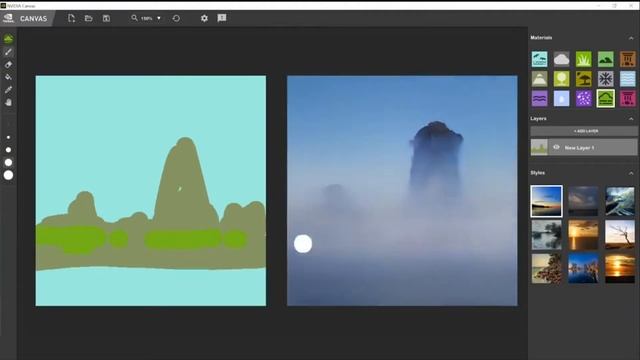Select the light blue Water waves material
This screenshot has height=360, width=640.
(628, 79)
